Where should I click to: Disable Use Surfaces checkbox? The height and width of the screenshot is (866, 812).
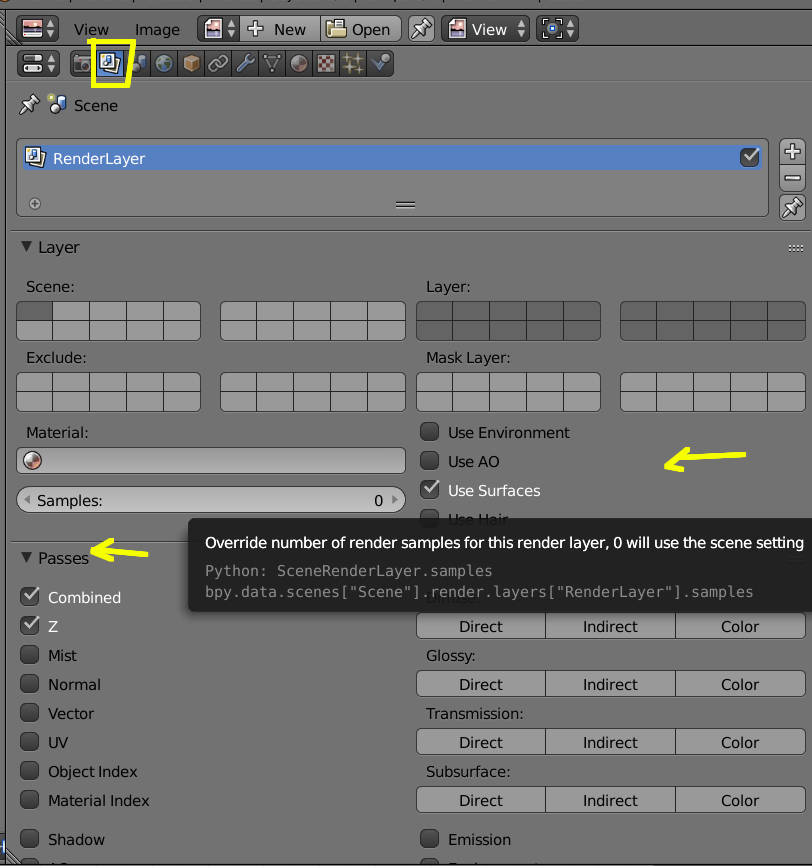[x=430, y=489]
